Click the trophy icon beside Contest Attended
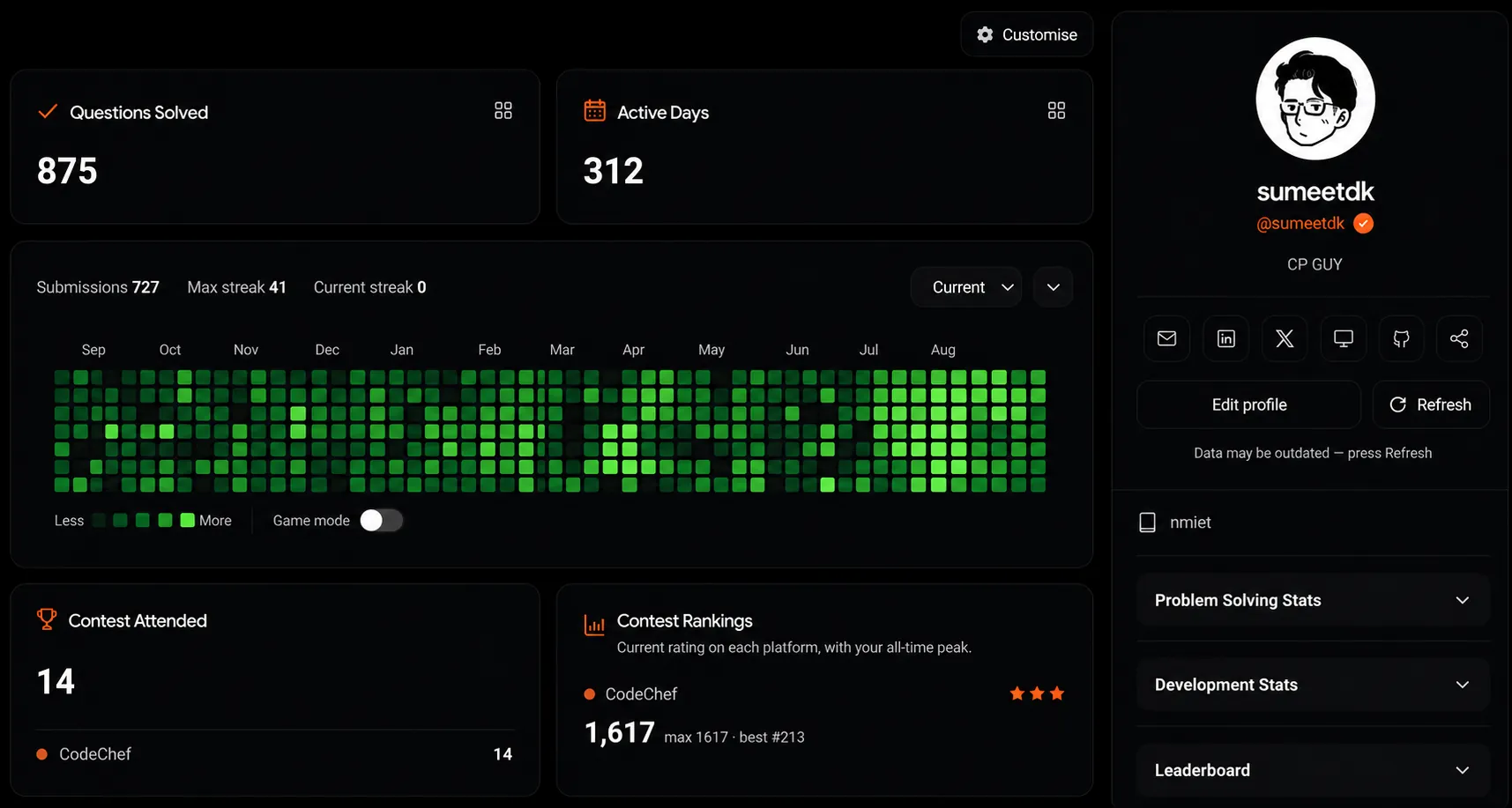 coord(47,619)
